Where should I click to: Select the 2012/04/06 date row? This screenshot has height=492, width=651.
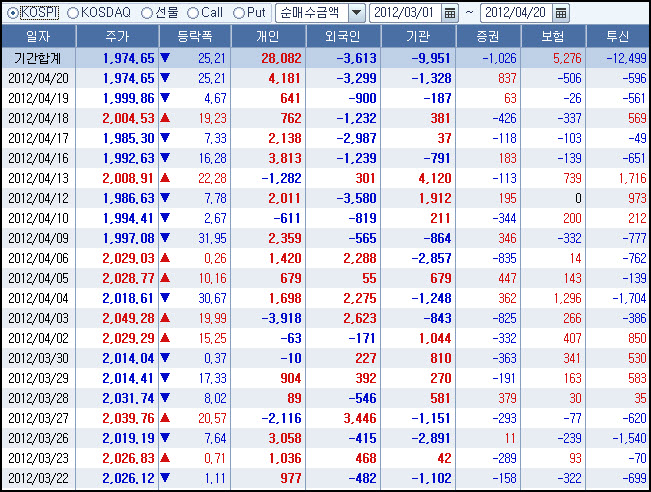click(x=325, y=258)
